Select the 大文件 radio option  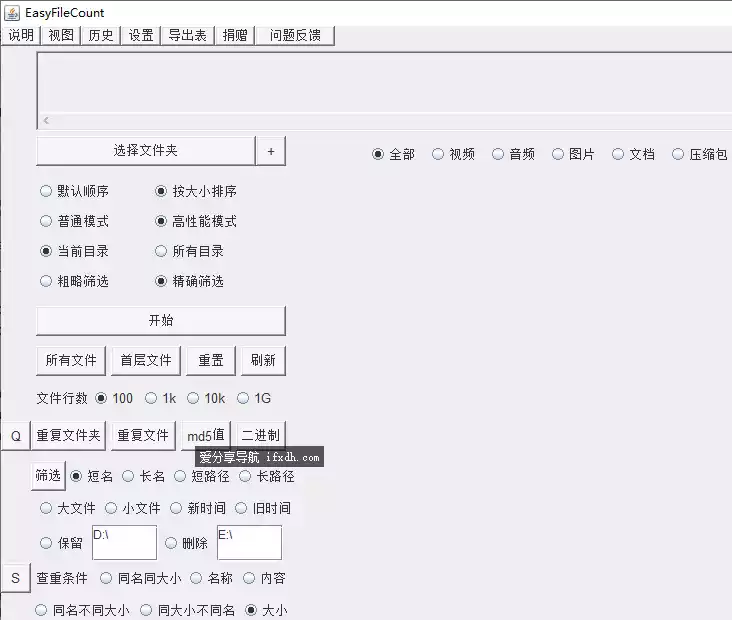click(68, 508)
